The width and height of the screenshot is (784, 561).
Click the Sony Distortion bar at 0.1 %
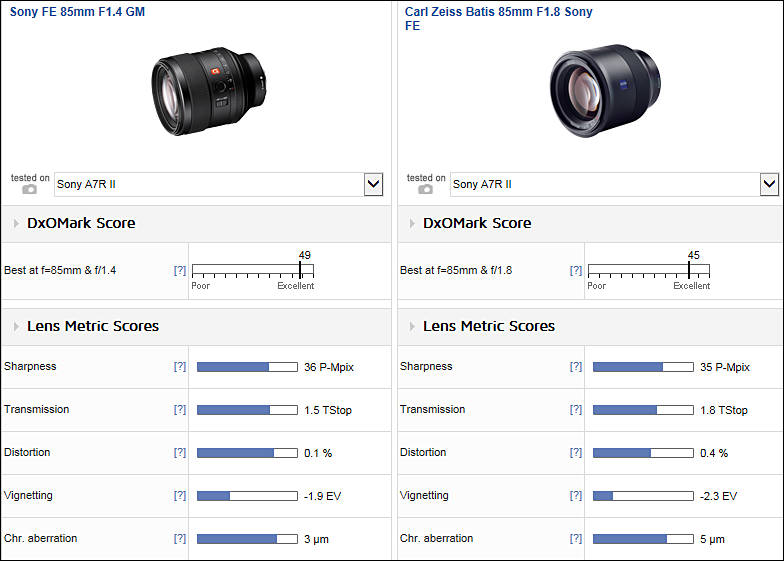[x=248, y=453]
